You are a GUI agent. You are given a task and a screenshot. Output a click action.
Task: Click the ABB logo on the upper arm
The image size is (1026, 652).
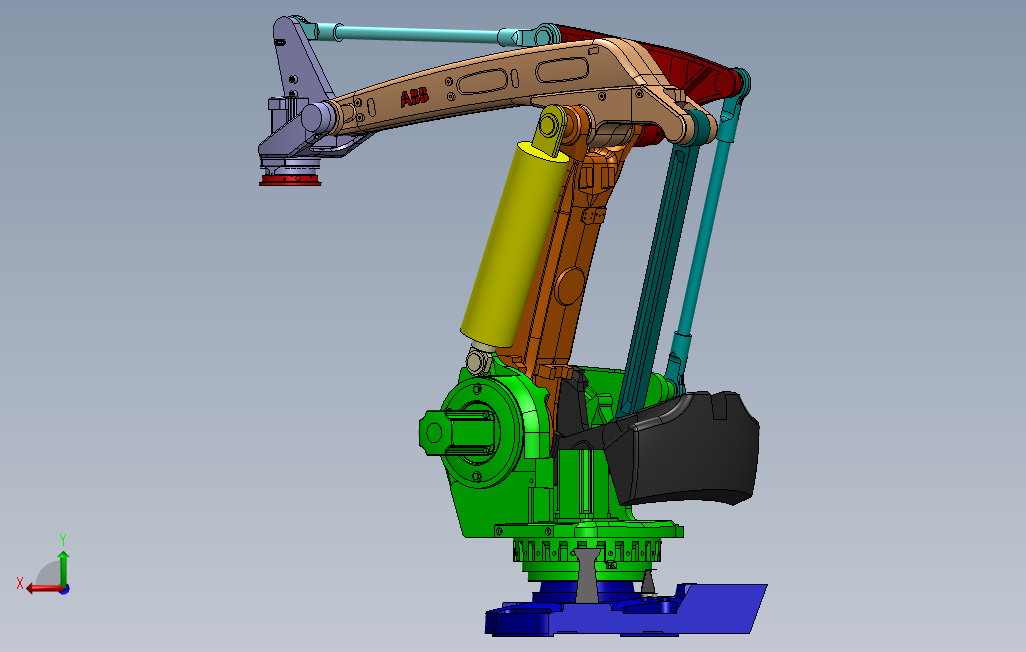(x=414, y=98)
